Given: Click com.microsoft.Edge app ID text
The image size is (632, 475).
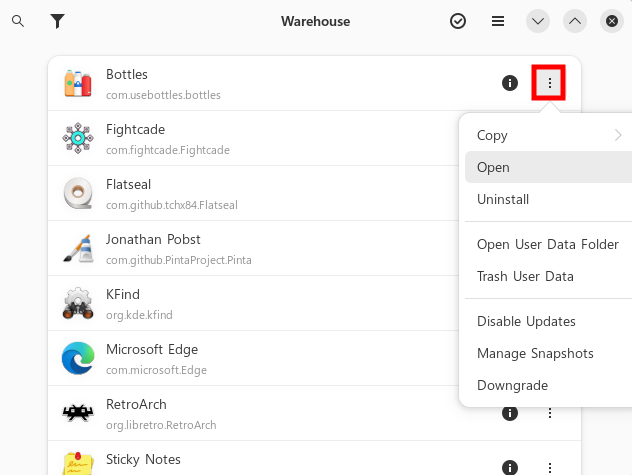Looking at the screenshot, I should tap(156, 370).
